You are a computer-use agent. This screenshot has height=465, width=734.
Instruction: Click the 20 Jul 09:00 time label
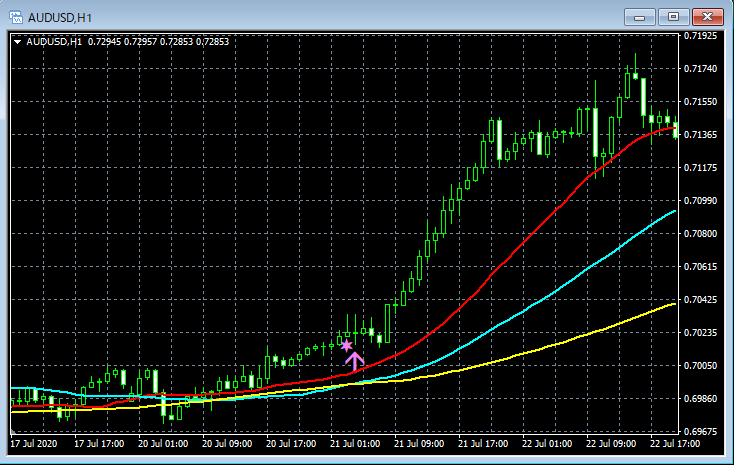click(x=227, y=443)
